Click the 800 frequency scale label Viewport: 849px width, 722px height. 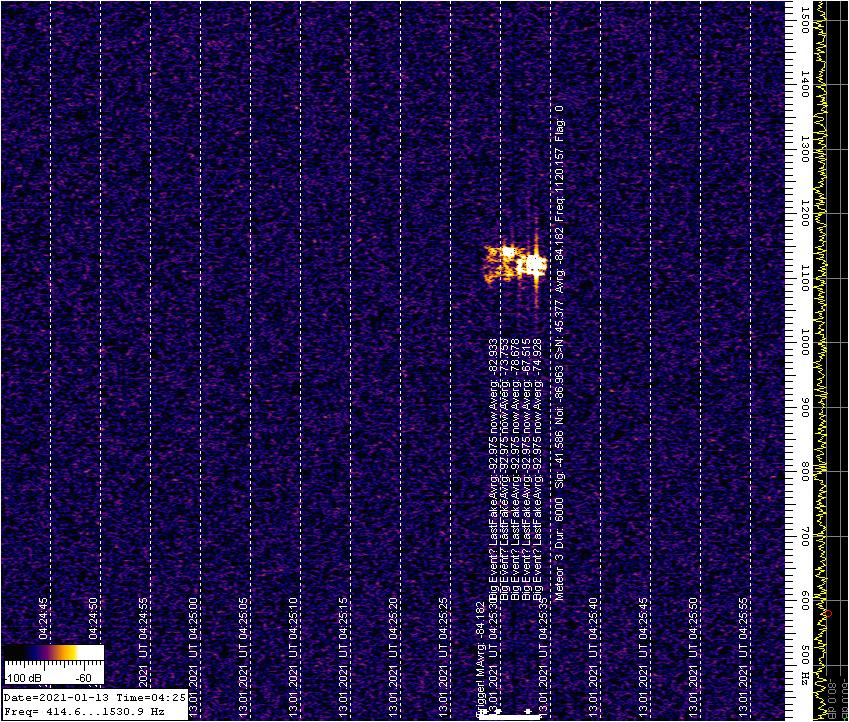tap(805, 472)
